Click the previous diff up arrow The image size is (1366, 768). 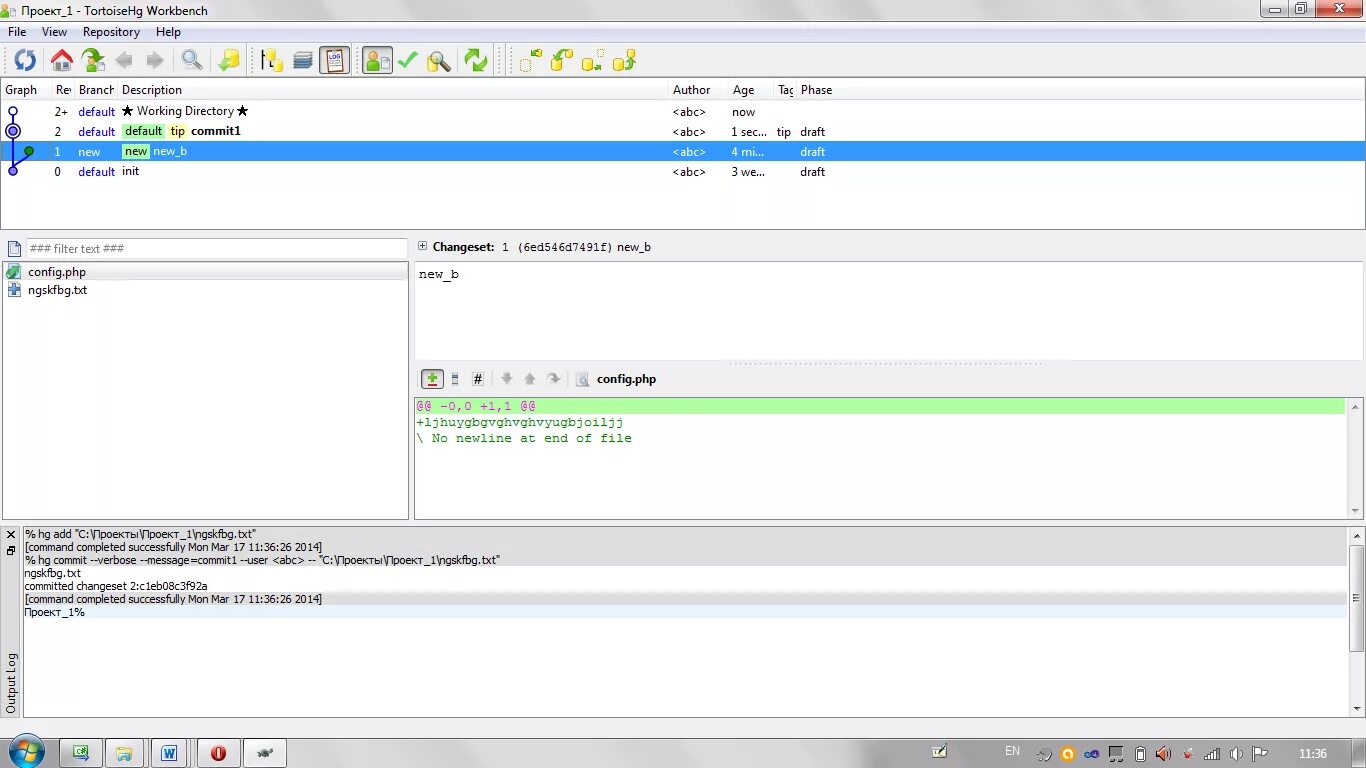click(x=530, y=379)
